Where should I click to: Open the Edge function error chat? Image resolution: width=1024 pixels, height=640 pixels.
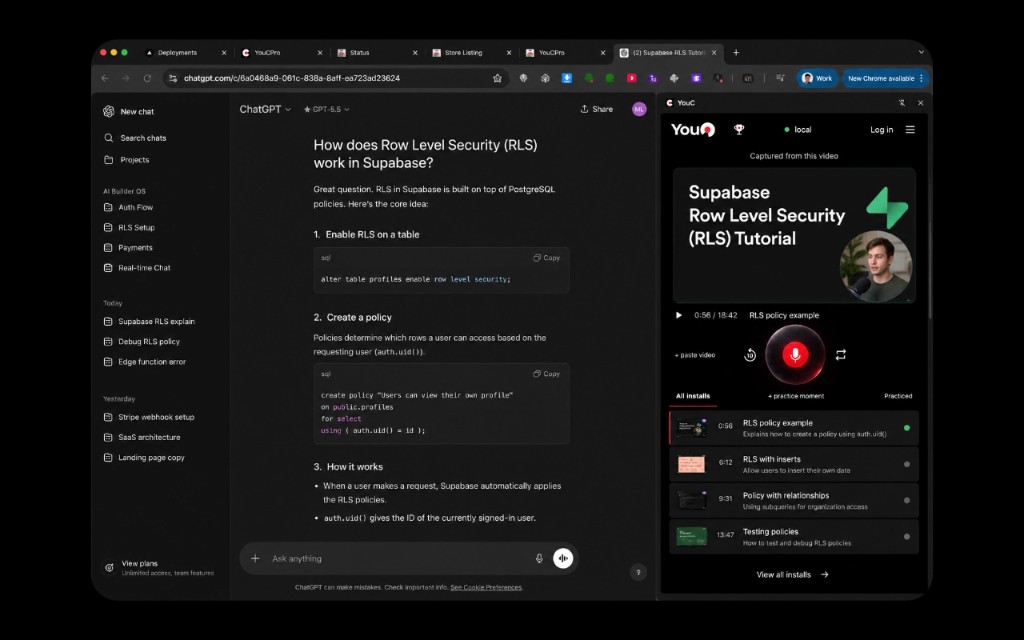pyautogui.click(x=145, y=362)
